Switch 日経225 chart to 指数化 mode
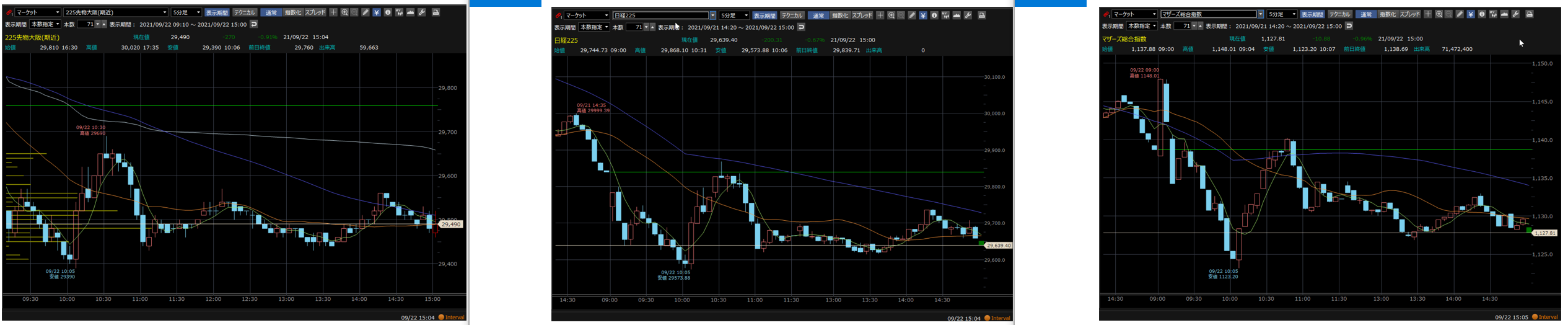 coord(839,16)
